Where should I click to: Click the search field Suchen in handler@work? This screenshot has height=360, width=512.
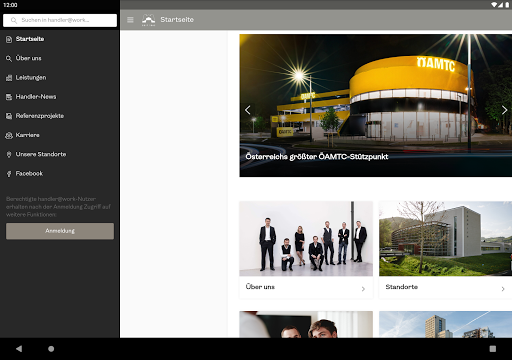tap(60, 20)
